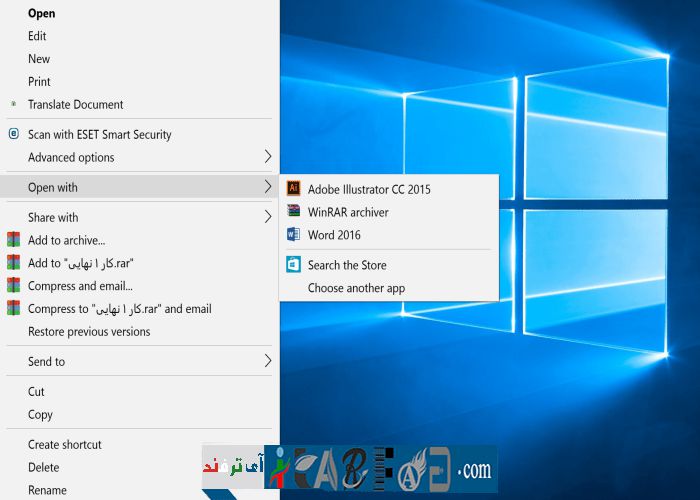
Task: Click Rename at bottom of menu
Action: [47, 490]
